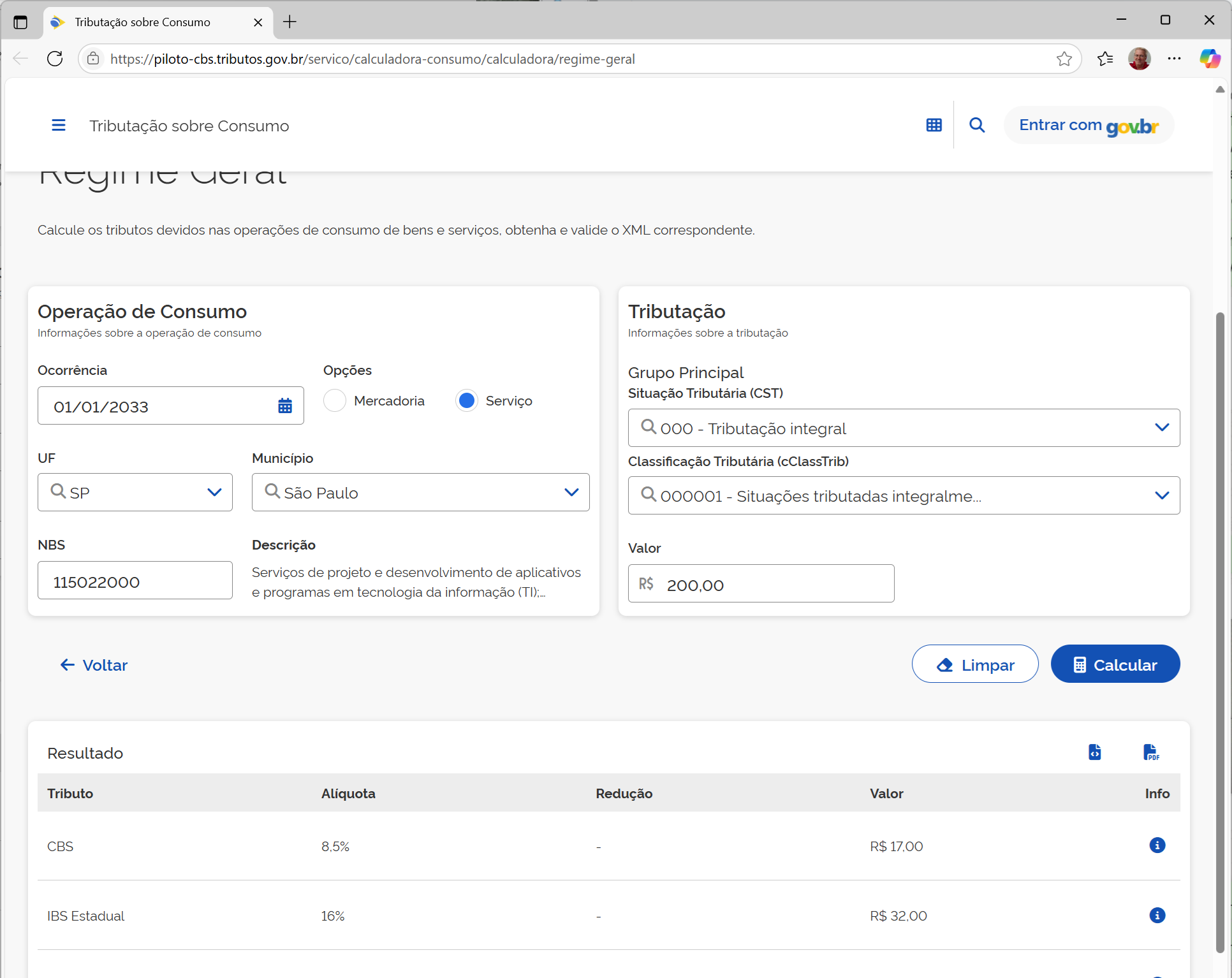Image resolution: width=1232 pixels, height=978 pixels.
Task: Select the Tributação sobre Consumo browser tab
Action: click(x=143, y=22)
